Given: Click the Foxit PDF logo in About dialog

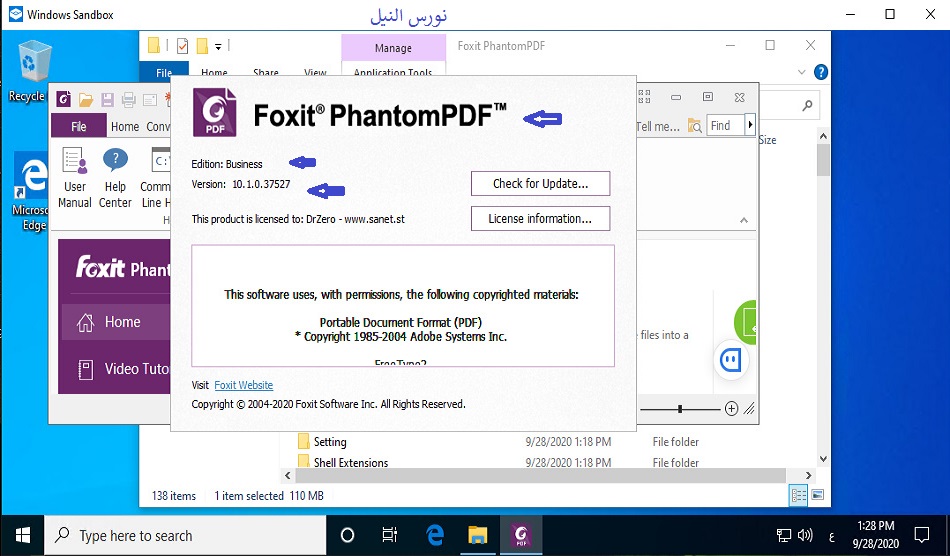Looking at the screenshot, I should click(x=214, y=112).
